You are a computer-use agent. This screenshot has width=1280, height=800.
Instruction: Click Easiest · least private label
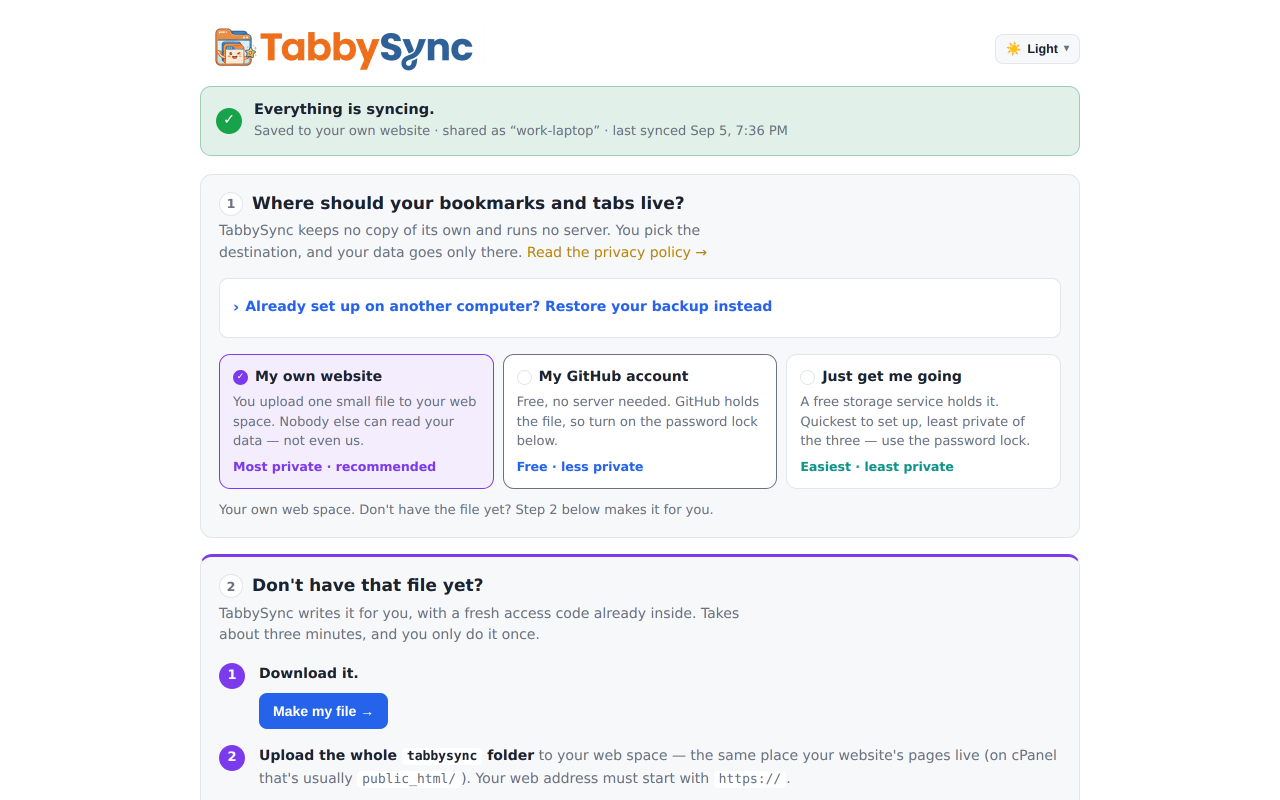[877, 467]
